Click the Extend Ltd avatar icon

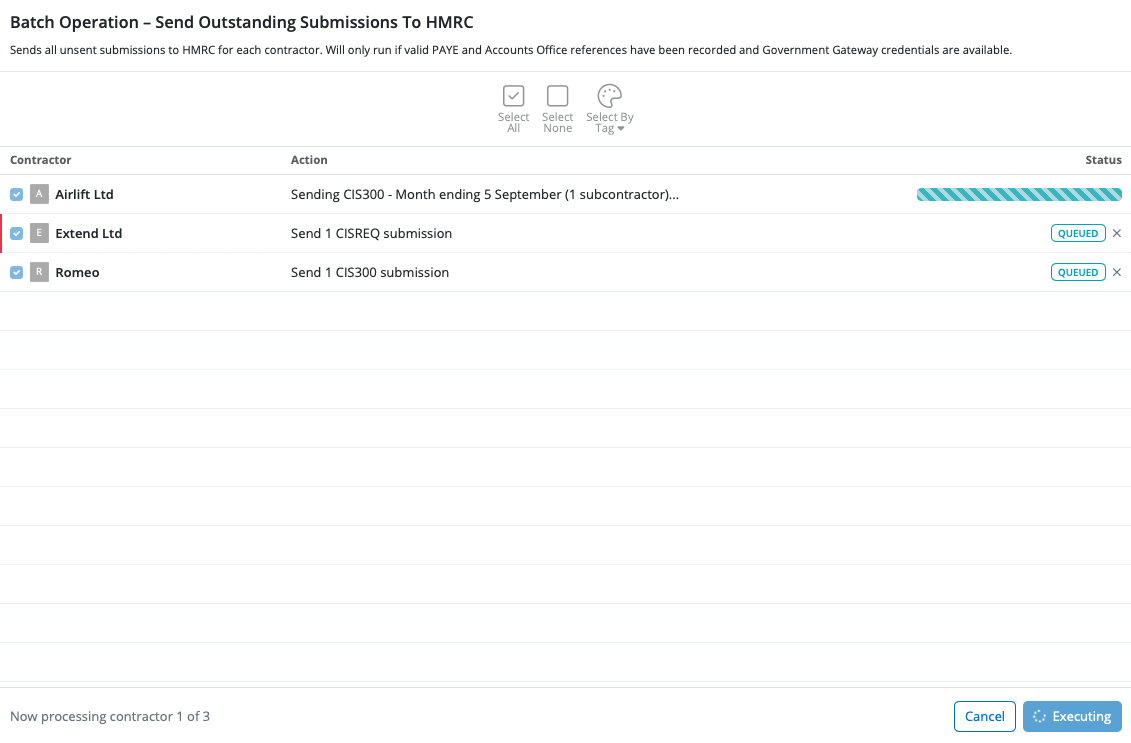coord(39,233)
